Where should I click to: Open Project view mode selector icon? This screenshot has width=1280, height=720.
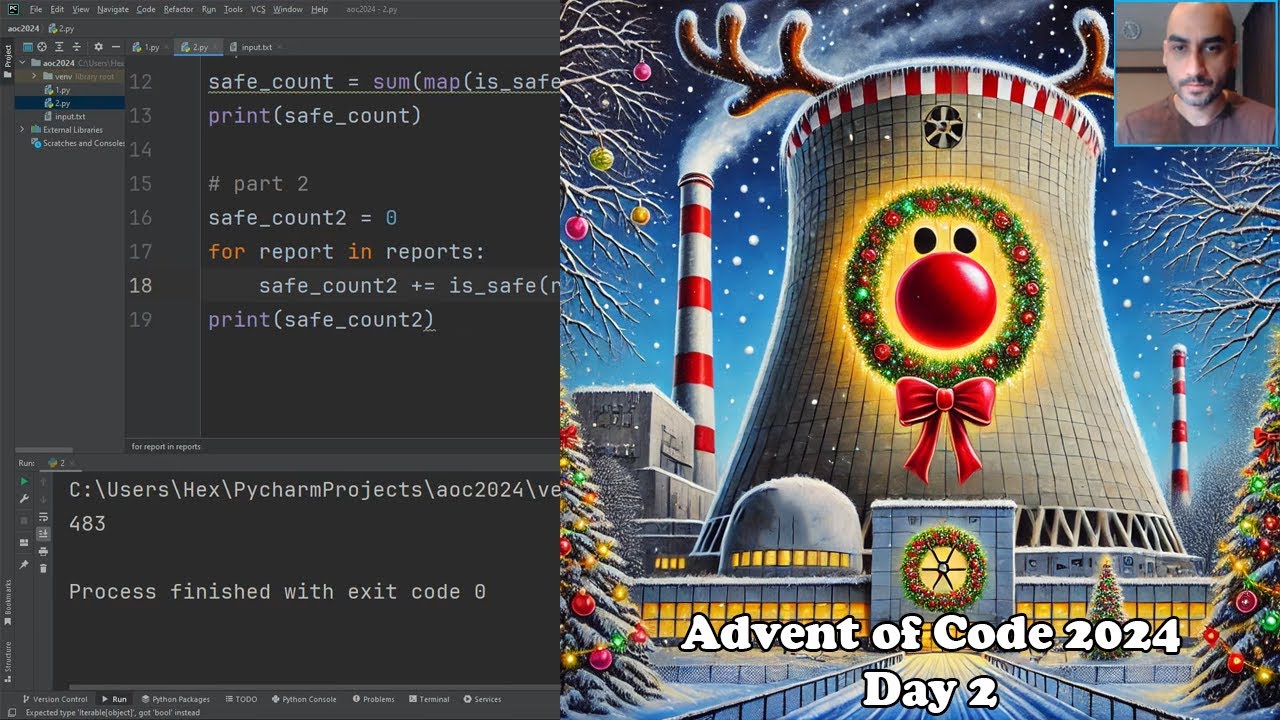28,47
